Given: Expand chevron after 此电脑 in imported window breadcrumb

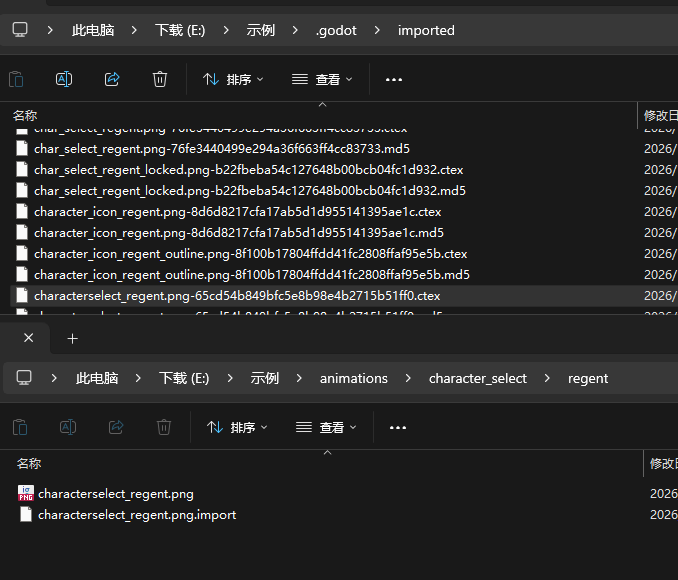Looking at the screenshot, I should click(134, 30).
